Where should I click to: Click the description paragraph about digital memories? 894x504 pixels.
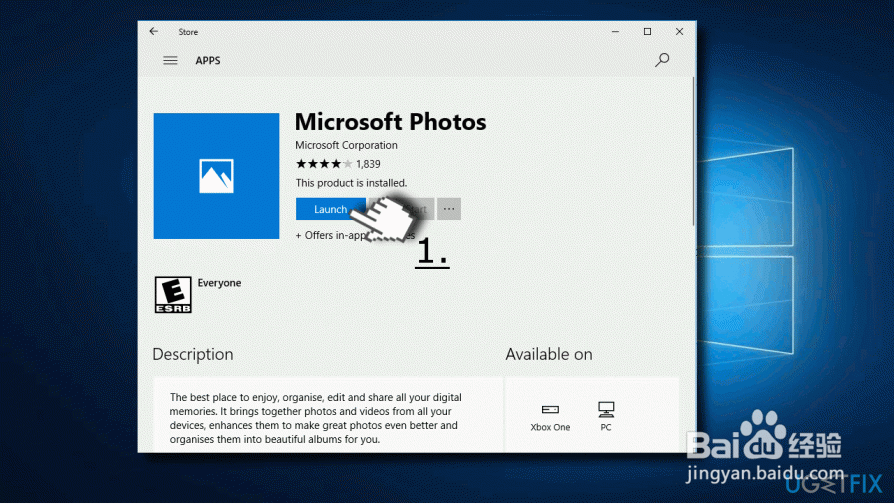click(x=316, y=418)
